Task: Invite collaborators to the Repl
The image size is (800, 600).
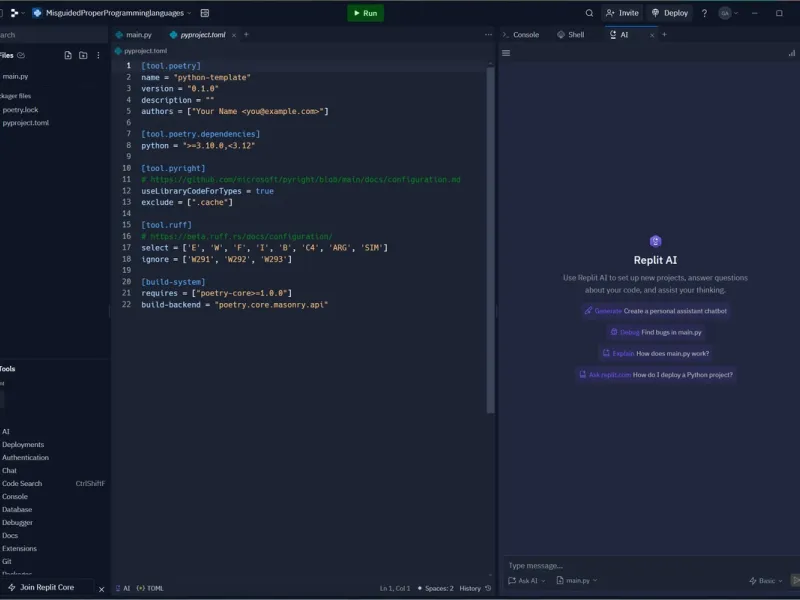Action: point(622,13)
